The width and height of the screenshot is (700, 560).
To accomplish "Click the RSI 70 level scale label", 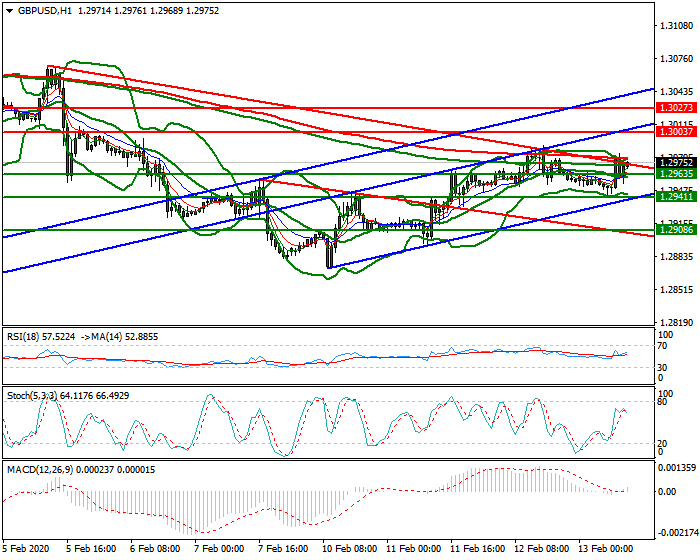I will tap(662, 346).
